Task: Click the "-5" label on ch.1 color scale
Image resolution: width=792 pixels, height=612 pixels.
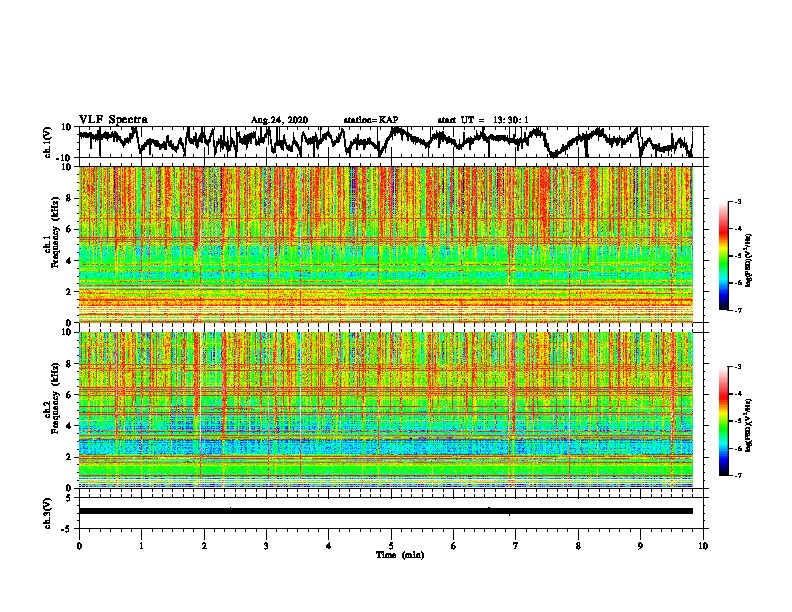Action: pyautogui.click(x=738, y=256)
